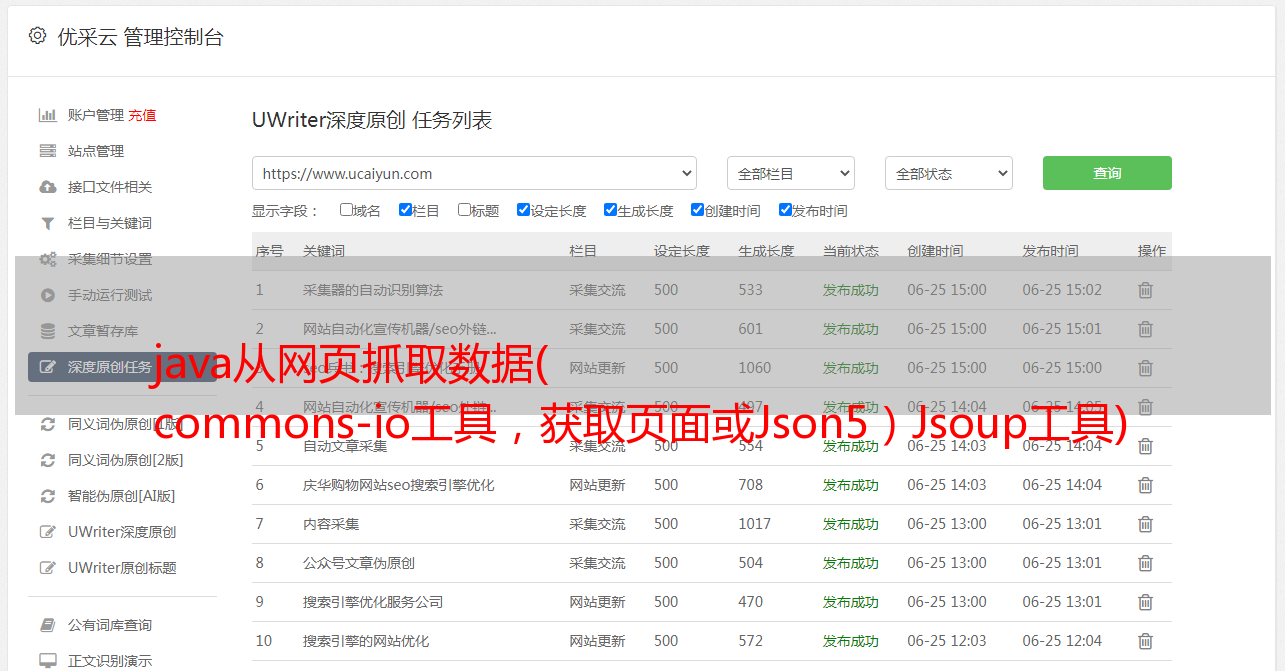Delete row 9 搜索引擎优化服务公司
The image size is (1285, 671).
tap(1146, 602)
